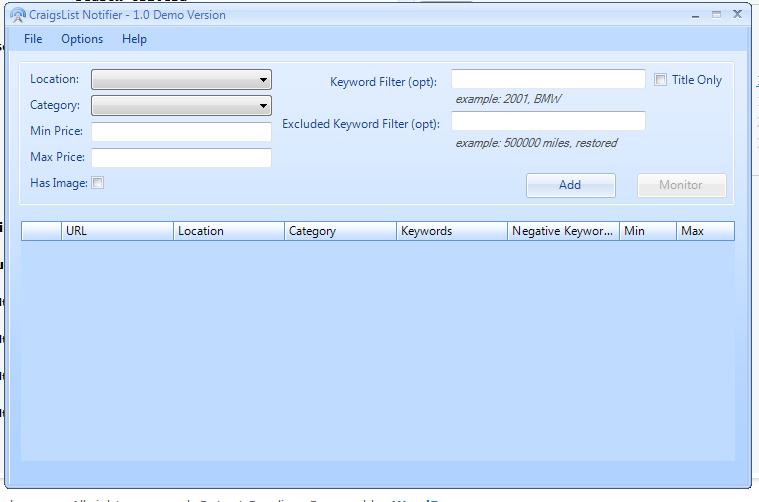The width and height of the screenshot is (759, 502).
Task: Sort by the Keywords column header
Action: point(452,231)
